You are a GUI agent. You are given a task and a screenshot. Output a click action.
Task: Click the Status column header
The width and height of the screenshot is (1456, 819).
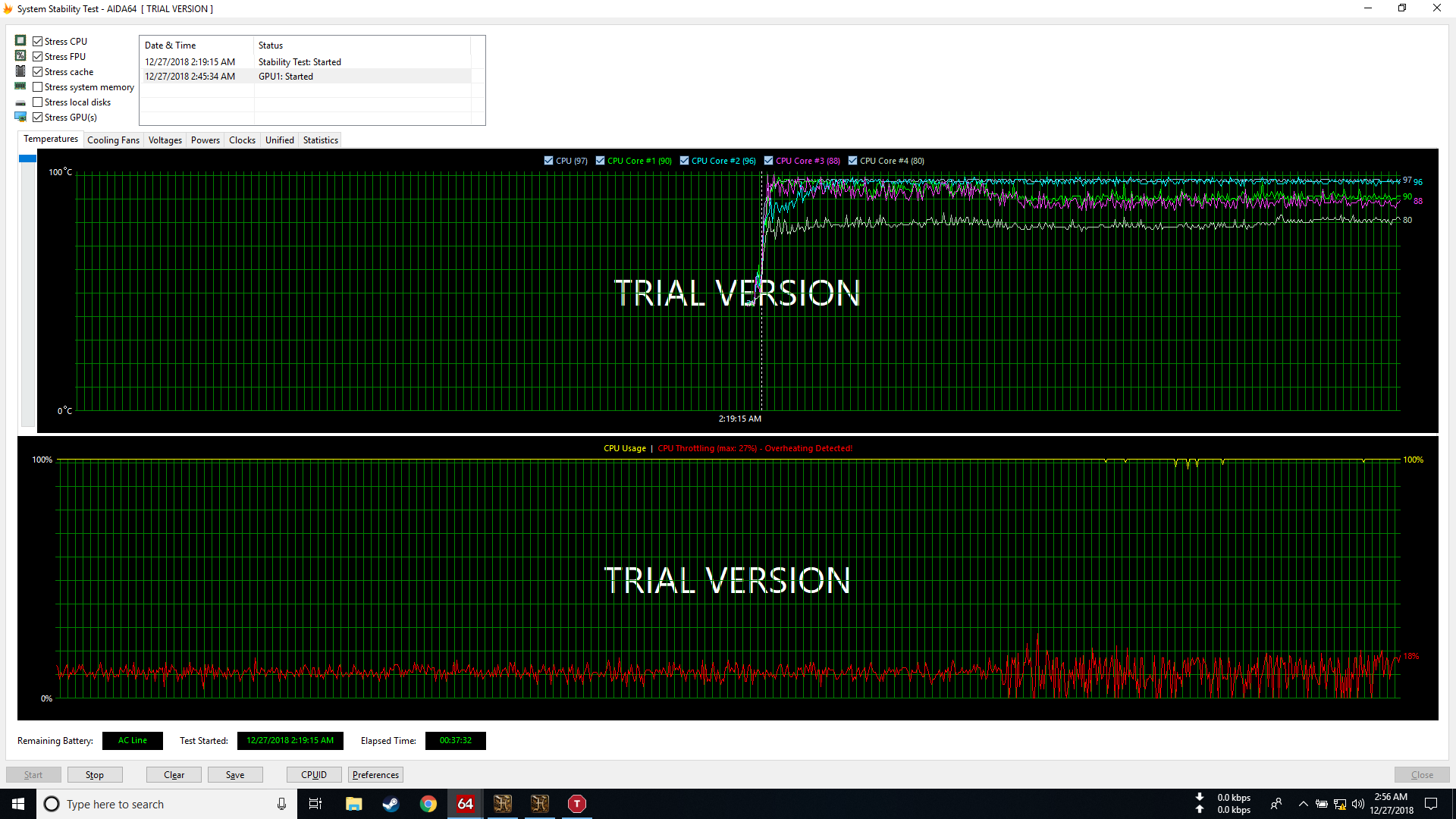(362, 45)
